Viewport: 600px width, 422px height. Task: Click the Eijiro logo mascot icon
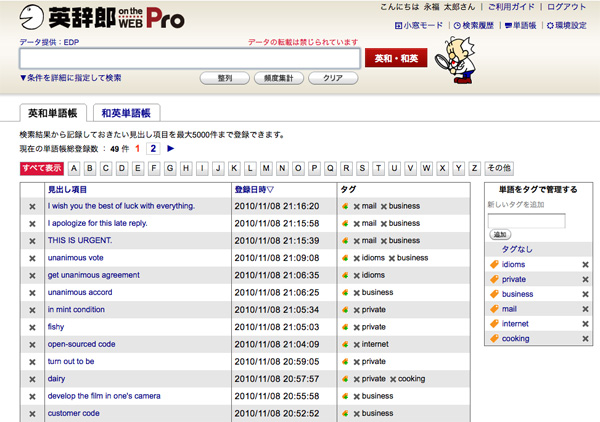(x=31, y=17)
